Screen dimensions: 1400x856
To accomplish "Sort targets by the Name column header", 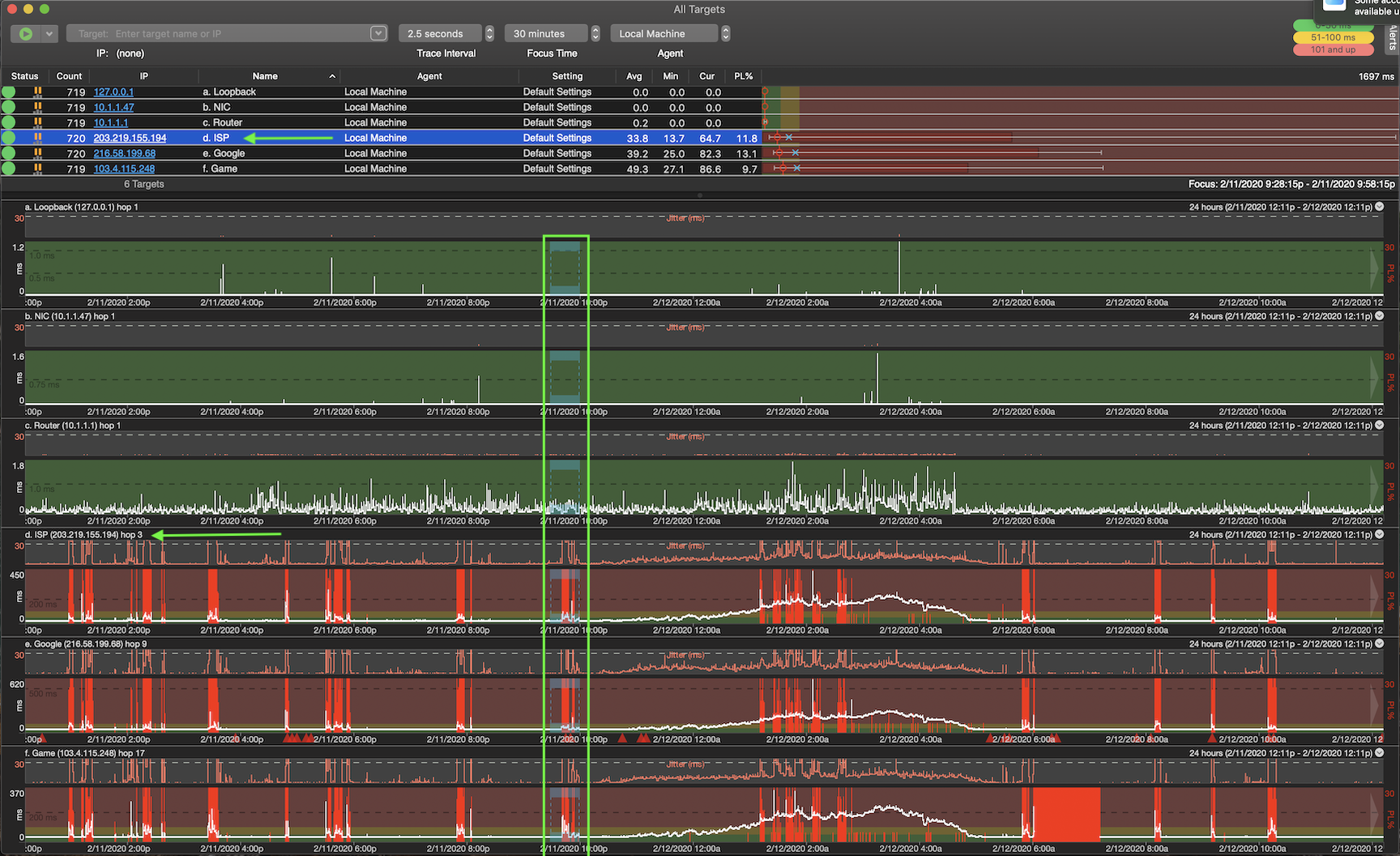I will coord(265,76).
